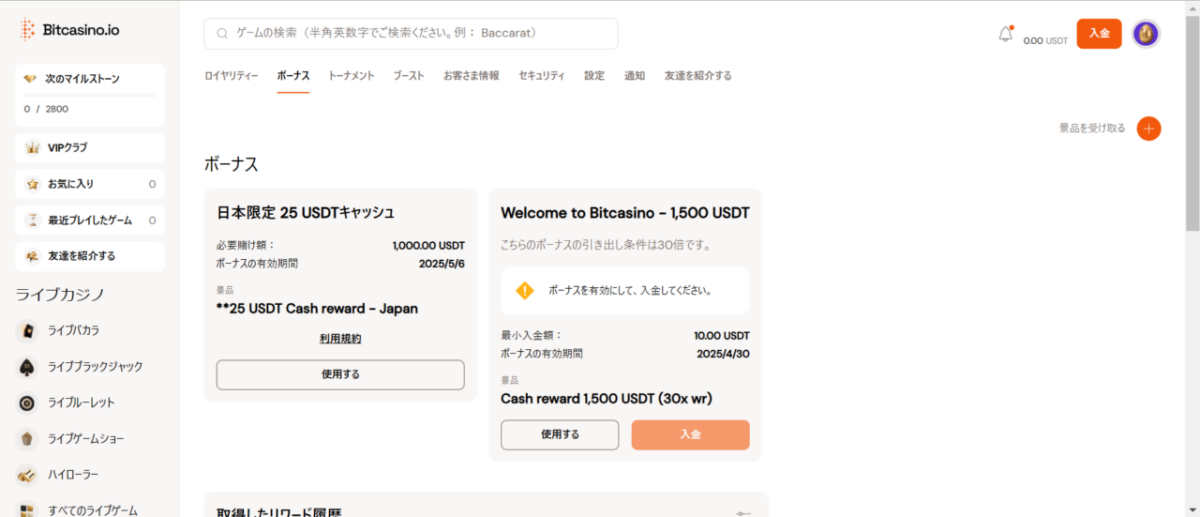Click the ライブゲームショー icon

click(28, 439)
